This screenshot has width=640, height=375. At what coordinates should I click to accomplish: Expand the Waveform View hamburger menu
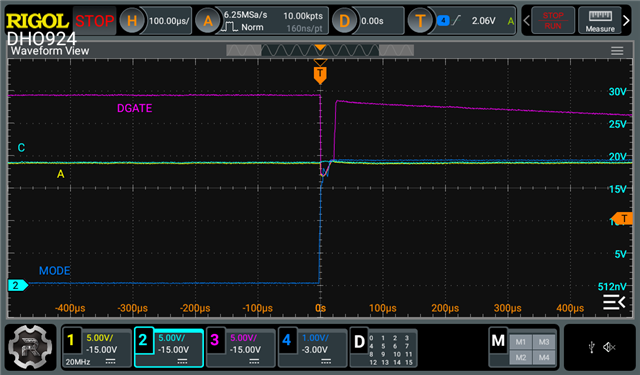pyautogui.click(x=617, y=51)
